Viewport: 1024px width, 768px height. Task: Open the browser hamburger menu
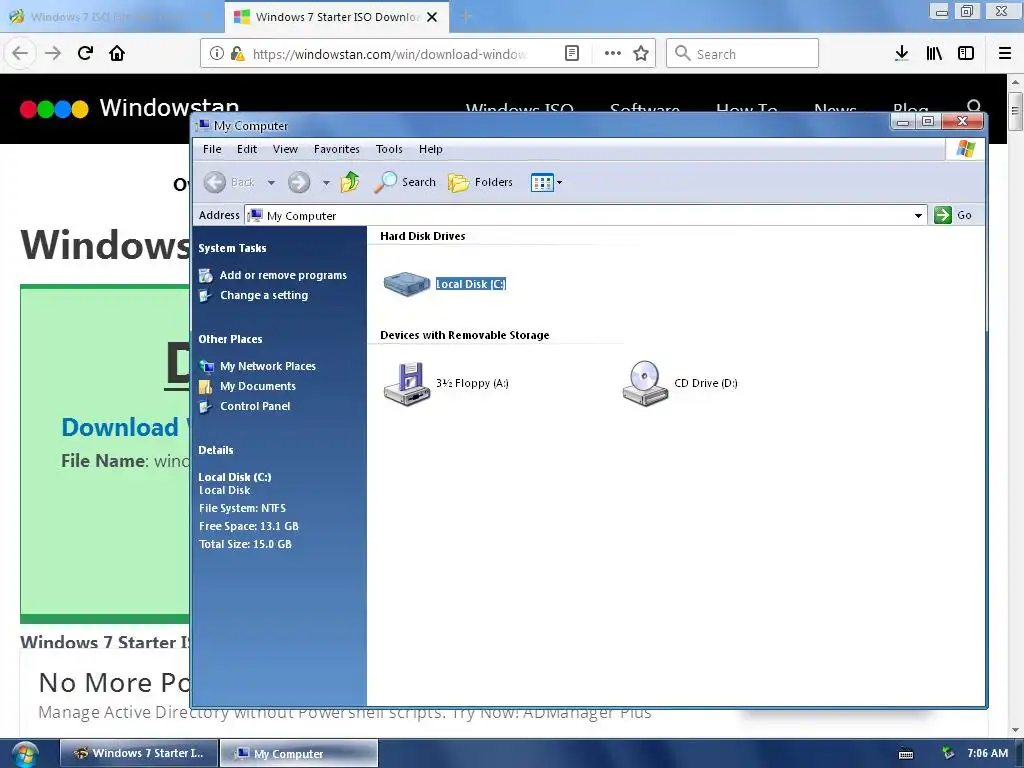[1005, 54]
